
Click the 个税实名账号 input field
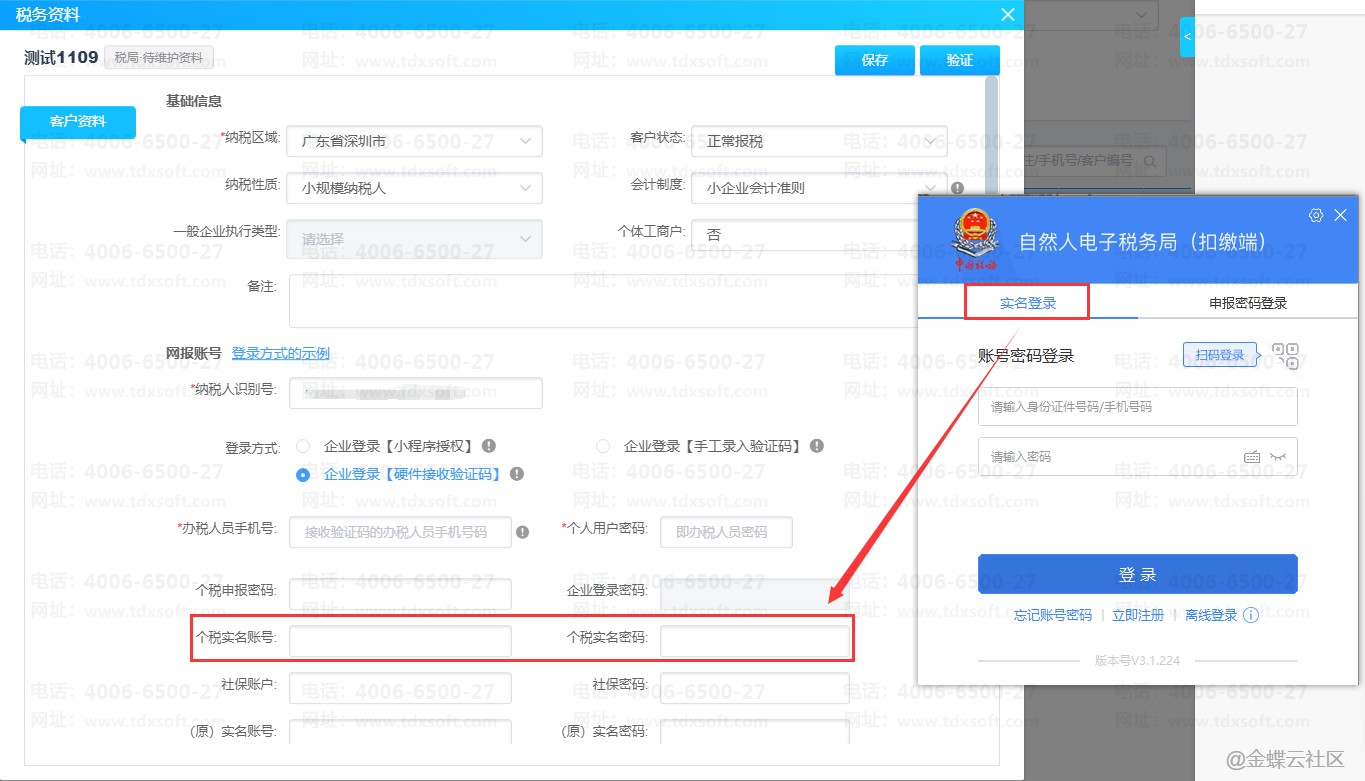[400, 641]
